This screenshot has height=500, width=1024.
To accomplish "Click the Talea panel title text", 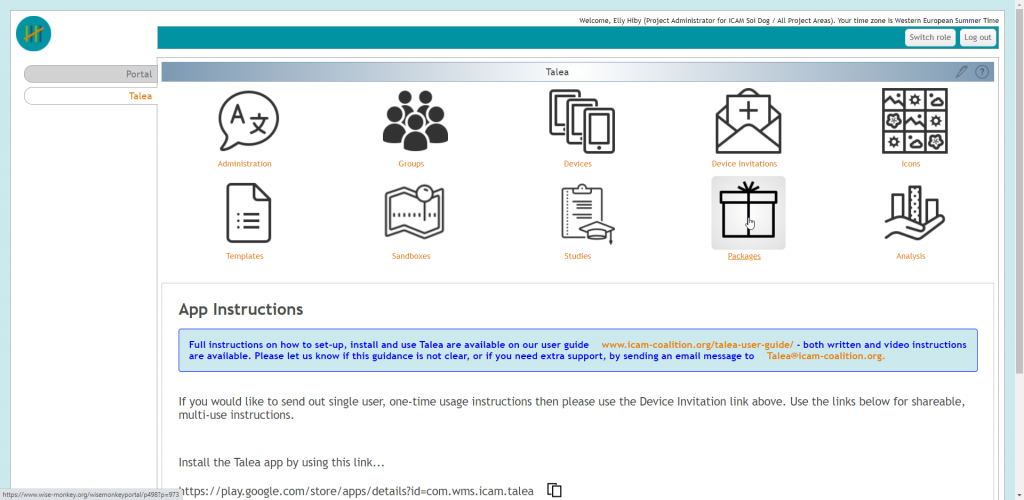I will [557, 72].
